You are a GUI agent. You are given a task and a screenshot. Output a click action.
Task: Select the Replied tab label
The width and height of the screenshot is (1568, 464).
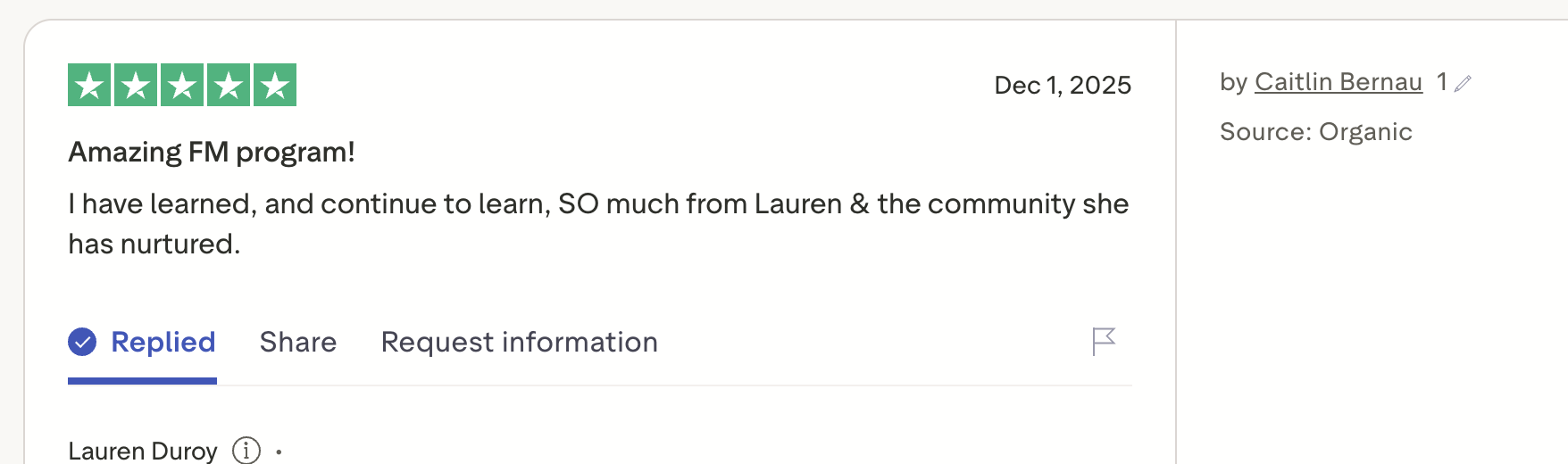click(163, 342)
